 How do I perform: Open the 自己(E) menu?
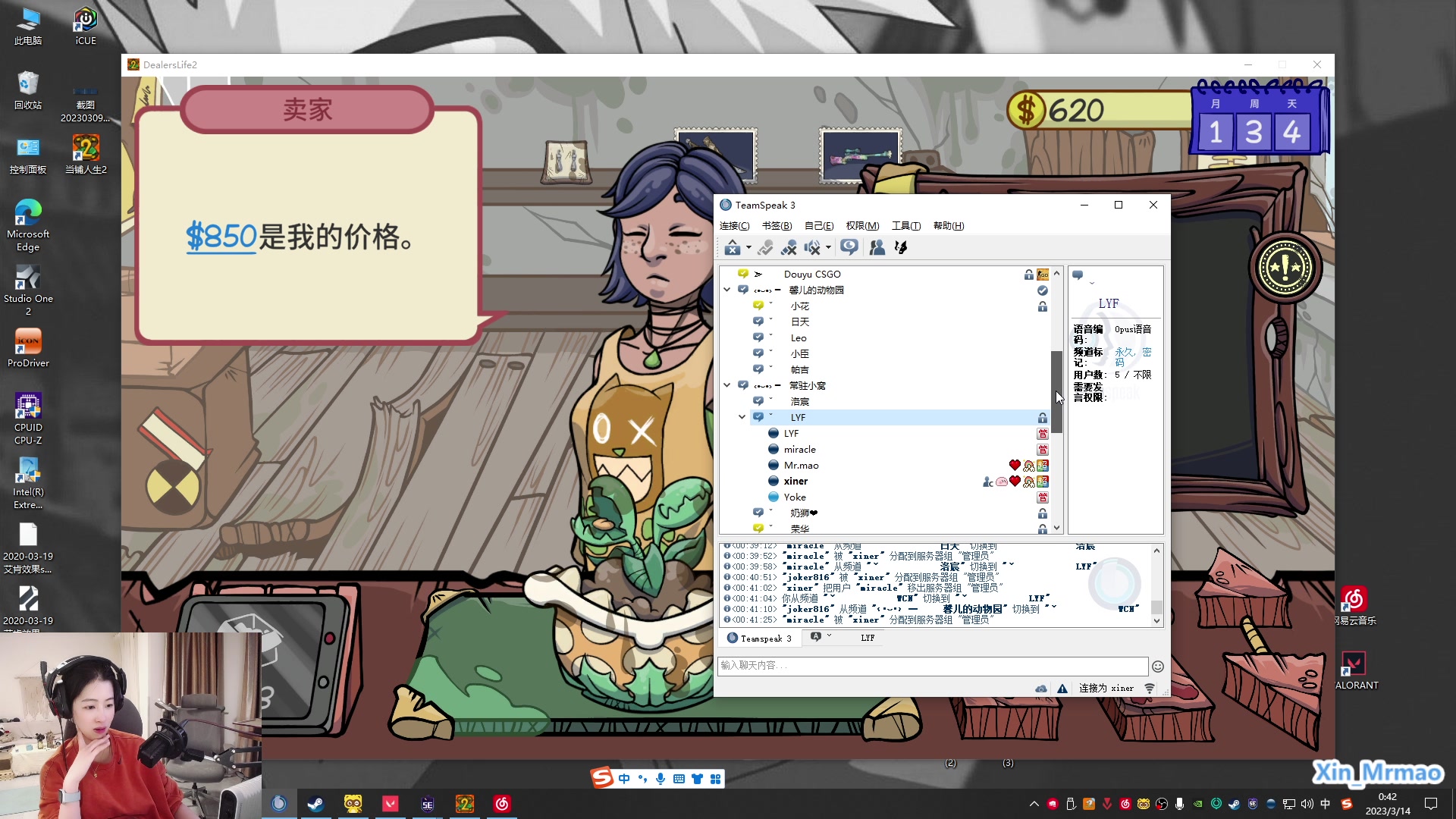pos(819,226)
